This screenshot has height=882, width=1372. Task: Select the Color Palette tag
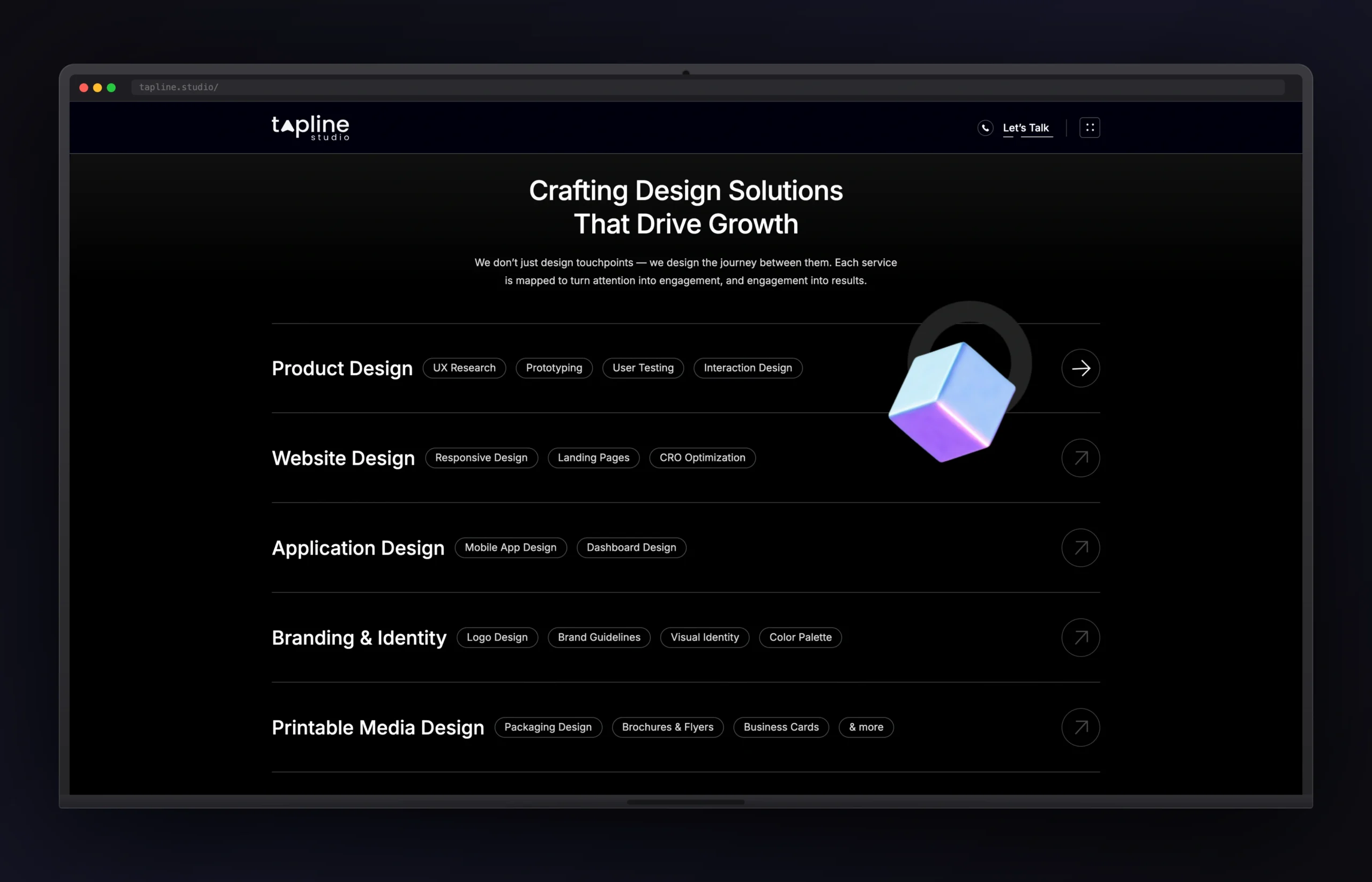[800, 638]
